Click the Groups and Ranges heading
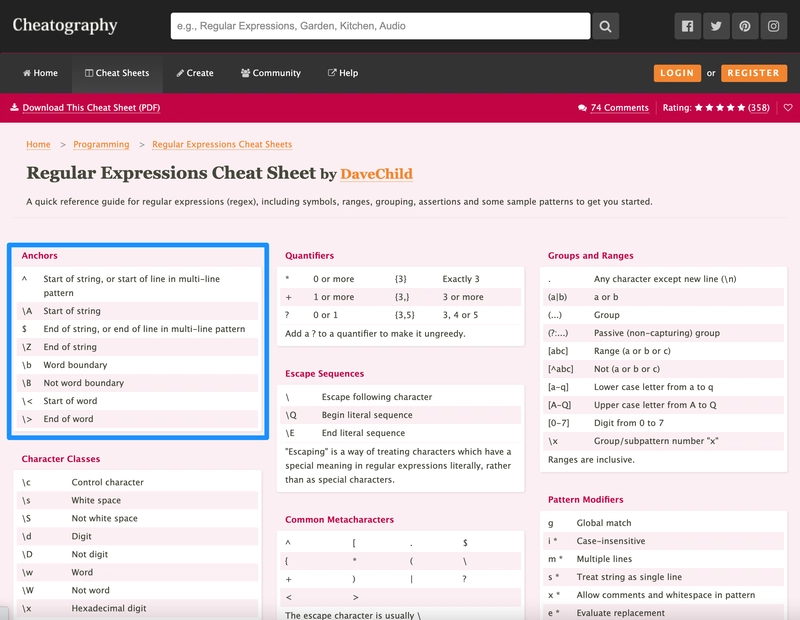 click(x=590, y=256)
